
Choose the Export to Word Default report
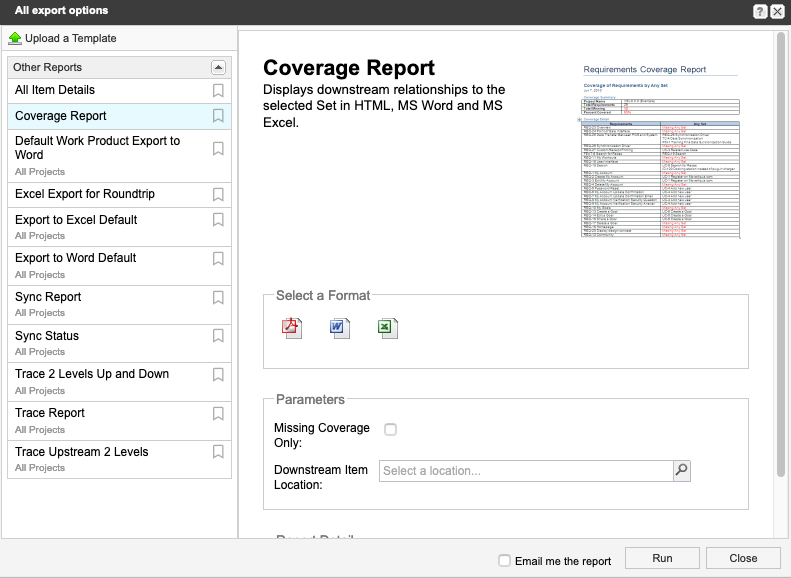click(x=76, y=258)
